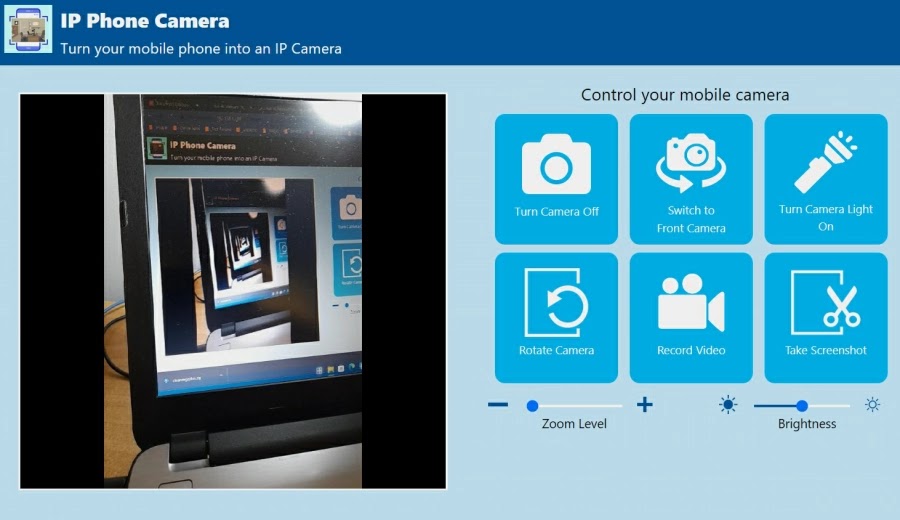Click the 'Zoom Level' label
This screenshot has height=520, width=900.
point(574,424)
